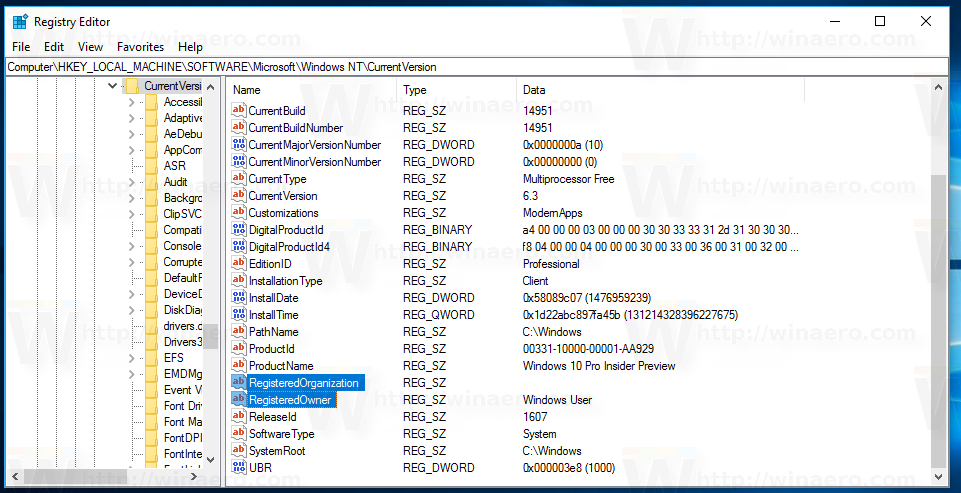Sort values by Name column header
Screen dimensions: 961x493
pyautogui.click(x=313, y=90)
